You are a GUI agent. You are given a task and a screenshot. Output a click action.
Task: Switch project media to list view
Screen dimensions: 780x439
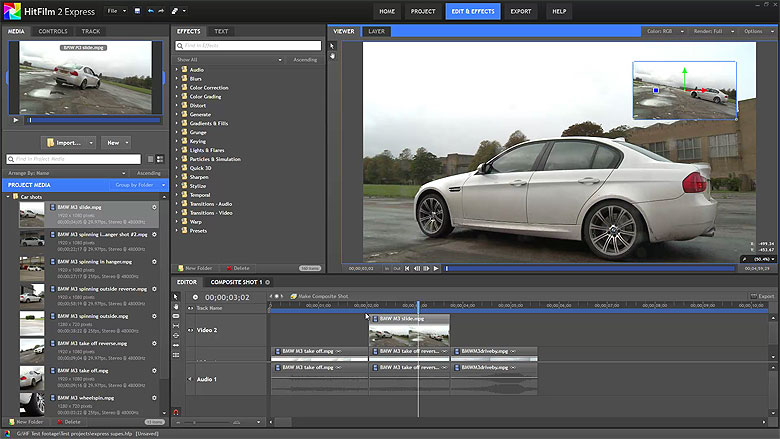[159, 159]
